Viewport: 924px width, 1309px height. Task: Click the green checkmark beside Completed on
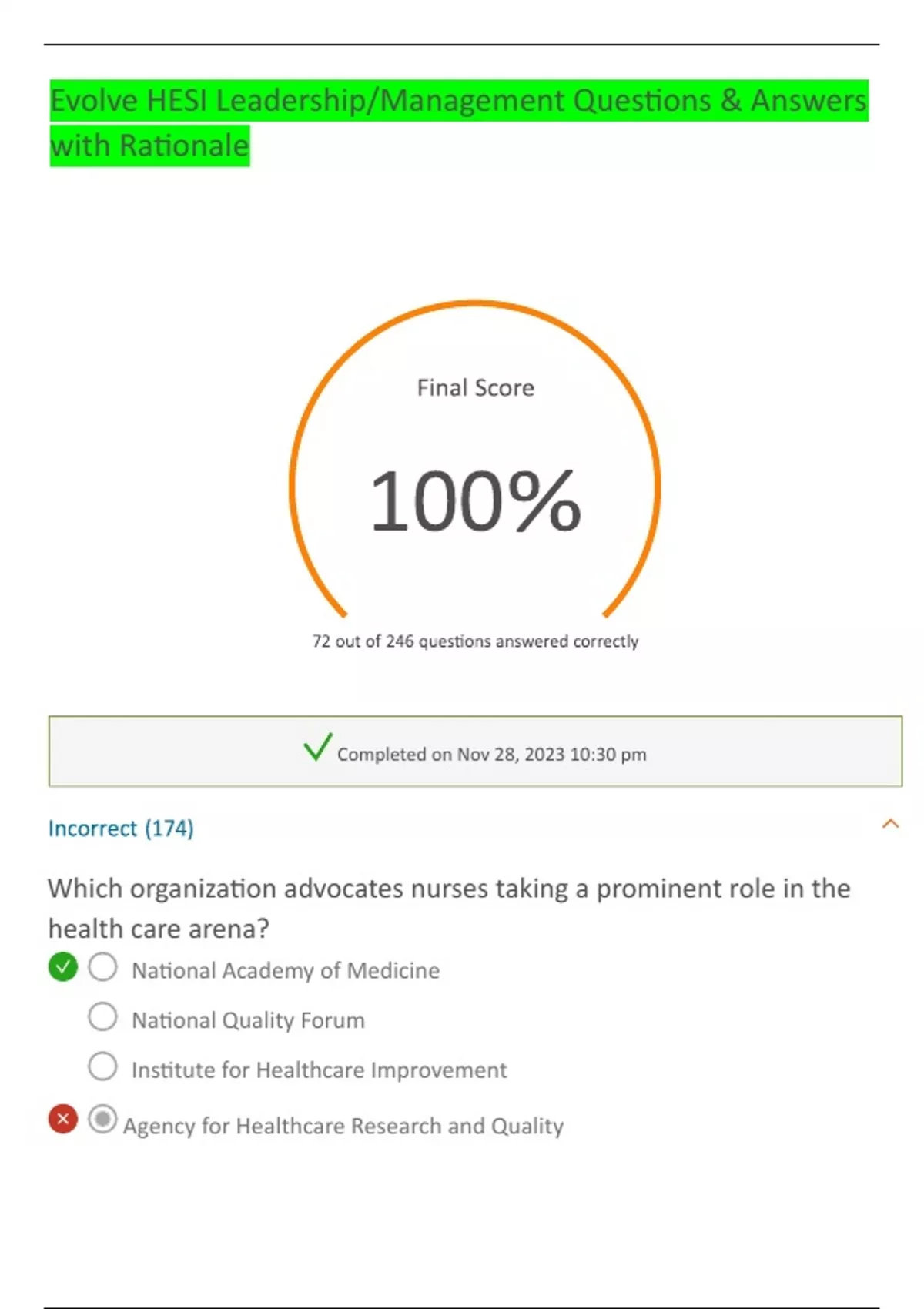317,747
